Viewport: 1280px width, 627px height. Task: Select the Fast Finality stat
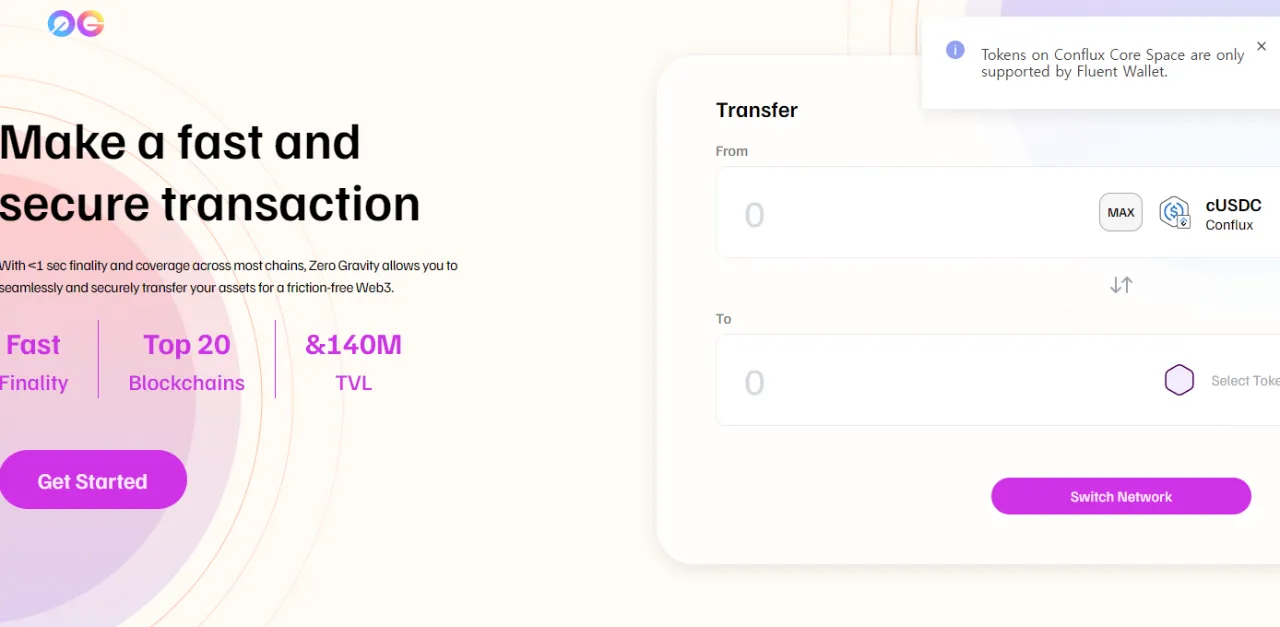pos(34,363)
